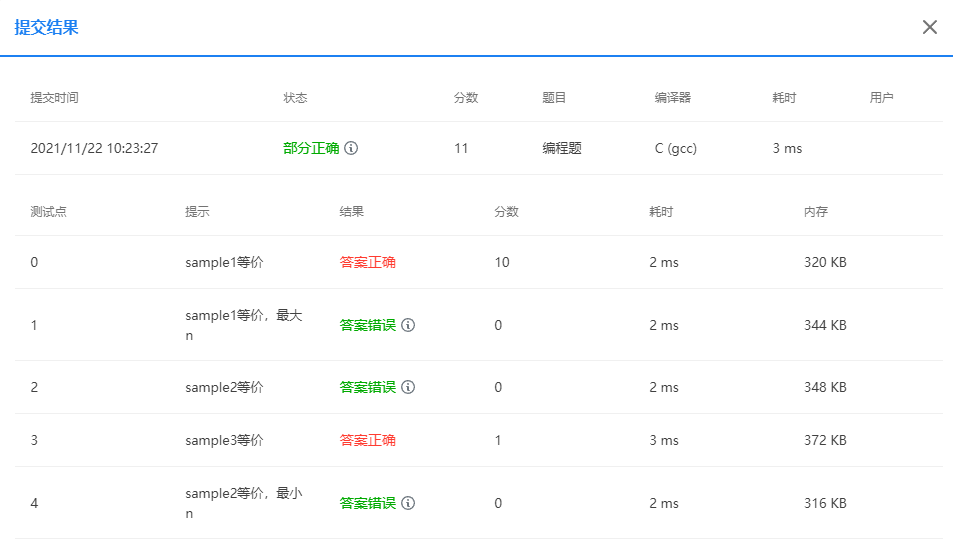Viewport: 953px width, 546px height.
Task: Click submission time 2021/11/22 10:23:27
Action: [94, 148]
